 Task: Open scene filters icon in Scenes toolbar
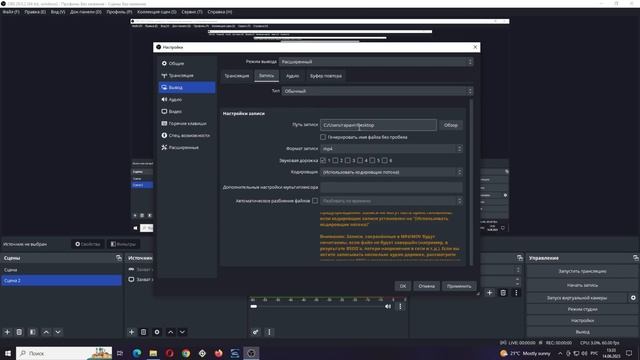[33, 332]
